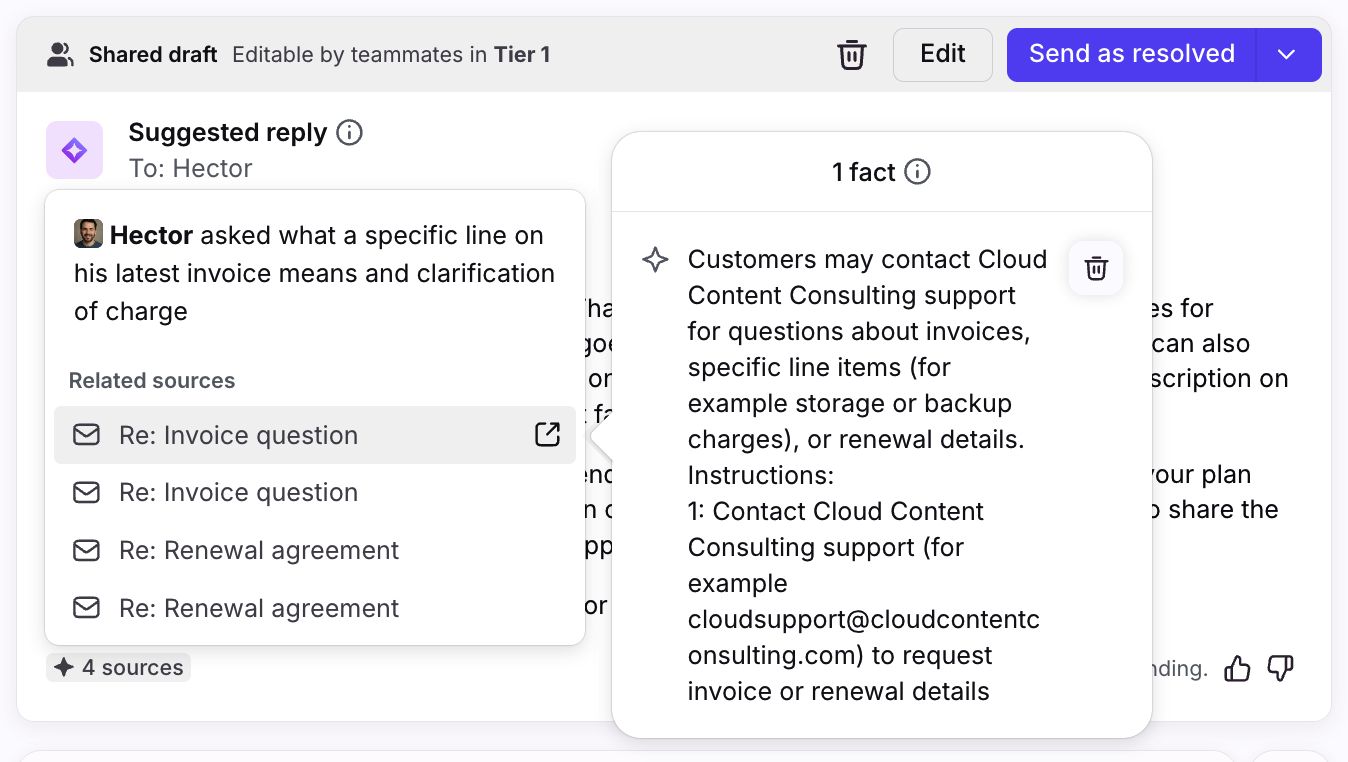Open the highlighted invoice source in a new window
The width and height of the screenshot is (1348, 762).
tap(547, 434)
